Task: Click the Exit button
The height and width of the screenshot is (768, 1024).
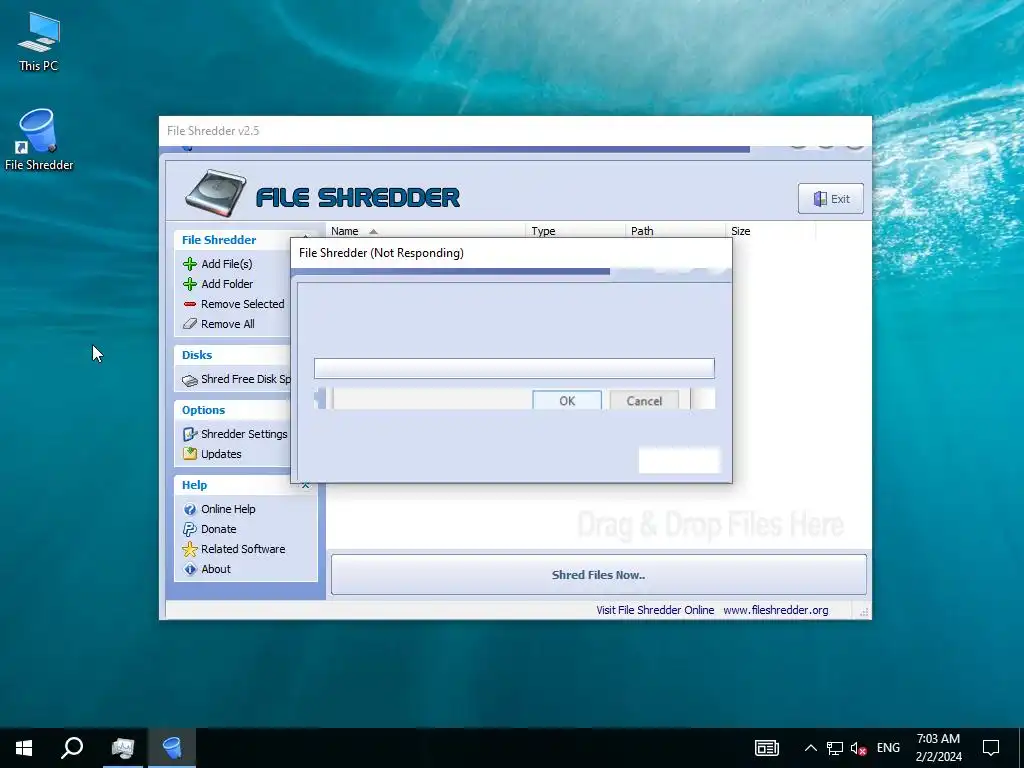Action: [x=831, y=199]
